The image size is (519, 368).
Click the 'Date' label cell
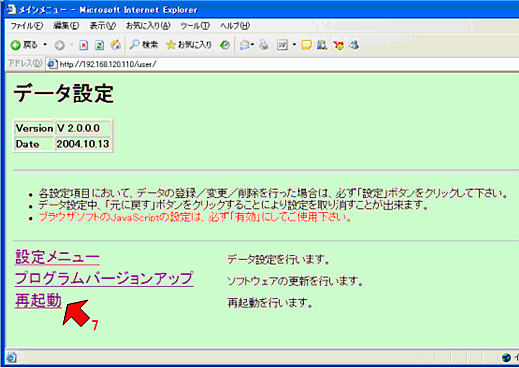(34, 144)
